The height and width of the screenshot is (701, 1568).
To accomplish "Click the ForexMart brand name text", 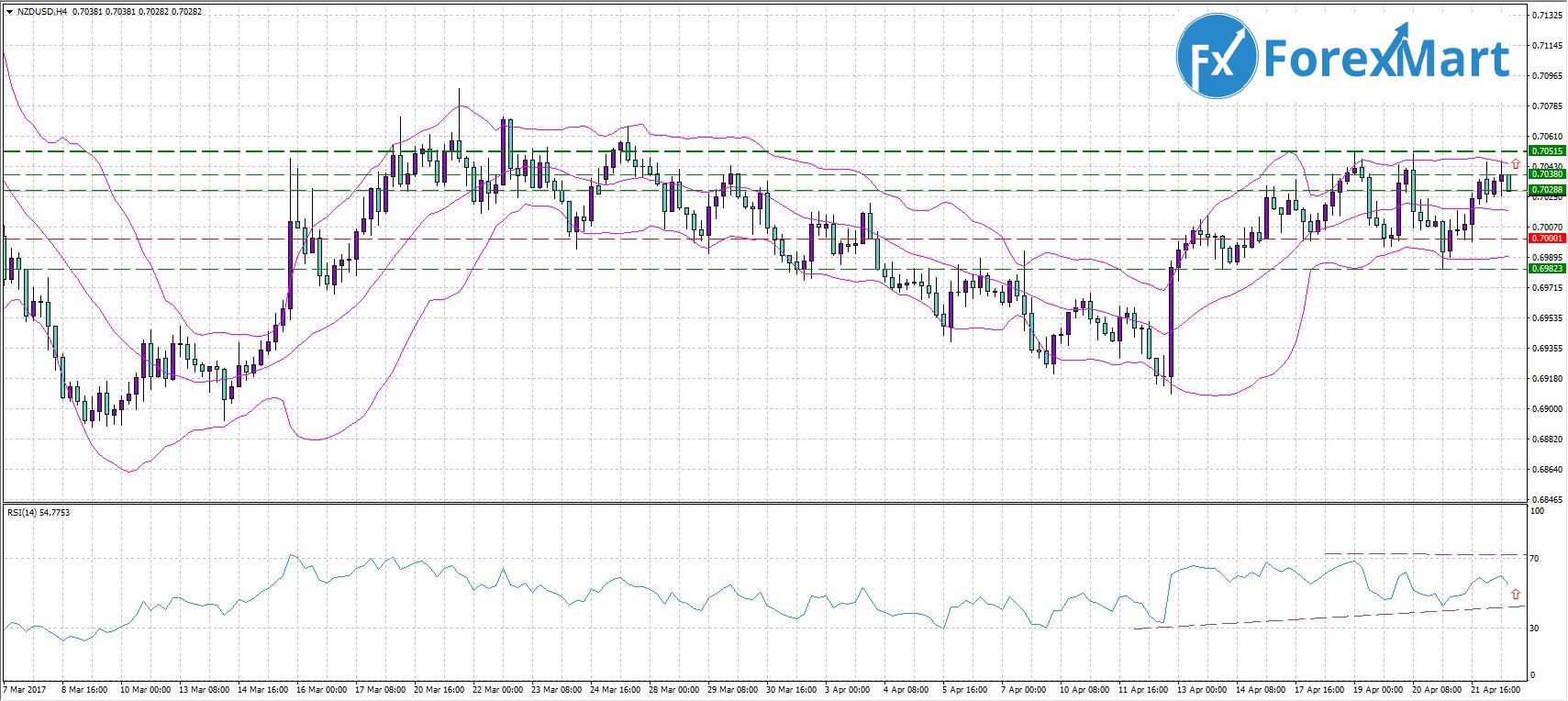I will (1386, 58).
